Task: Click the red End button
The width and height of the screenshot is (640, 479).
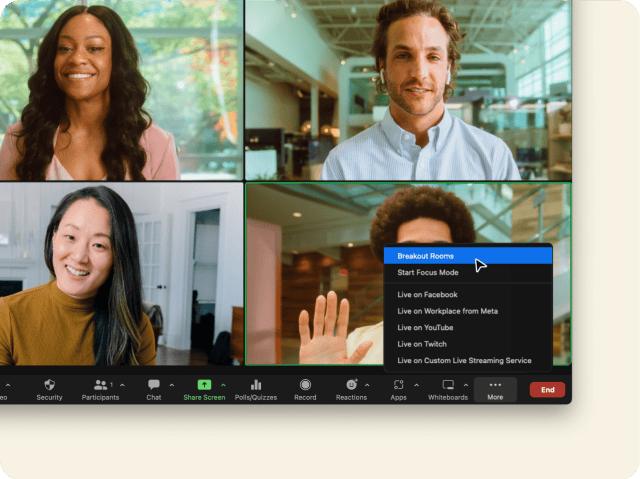Action: (547, 390)
